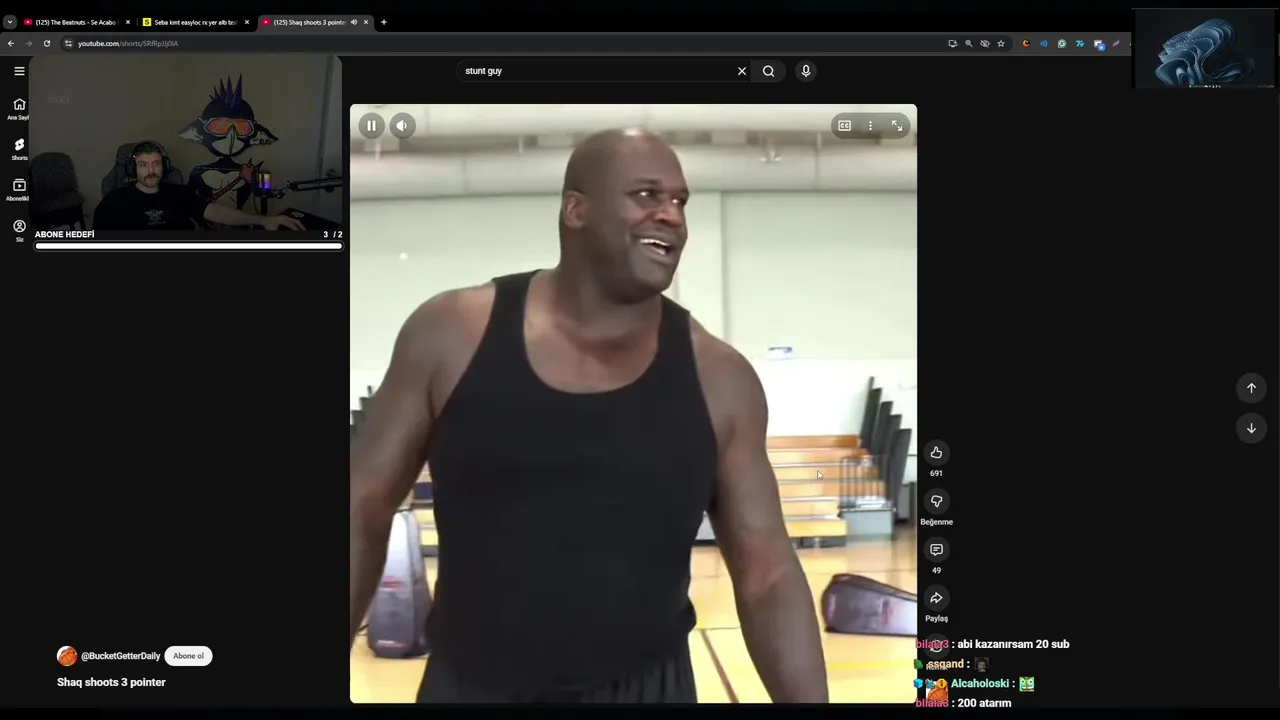Go forward in browser history
This screenshot has width=1280, height=720.
(x=29, y=44)
